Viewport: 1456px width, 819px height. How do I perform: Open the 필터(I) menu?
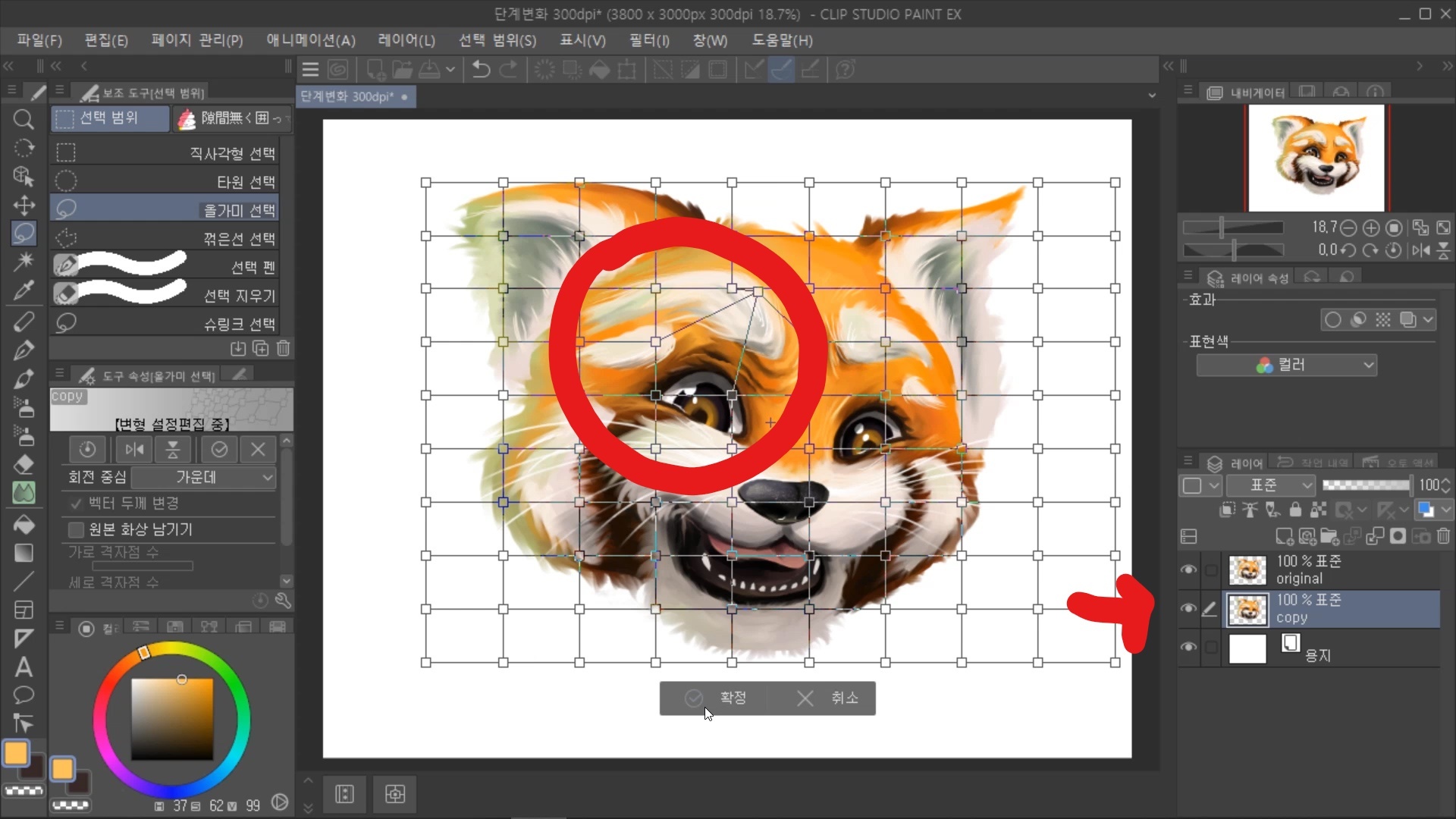click(x=649, y=40)
